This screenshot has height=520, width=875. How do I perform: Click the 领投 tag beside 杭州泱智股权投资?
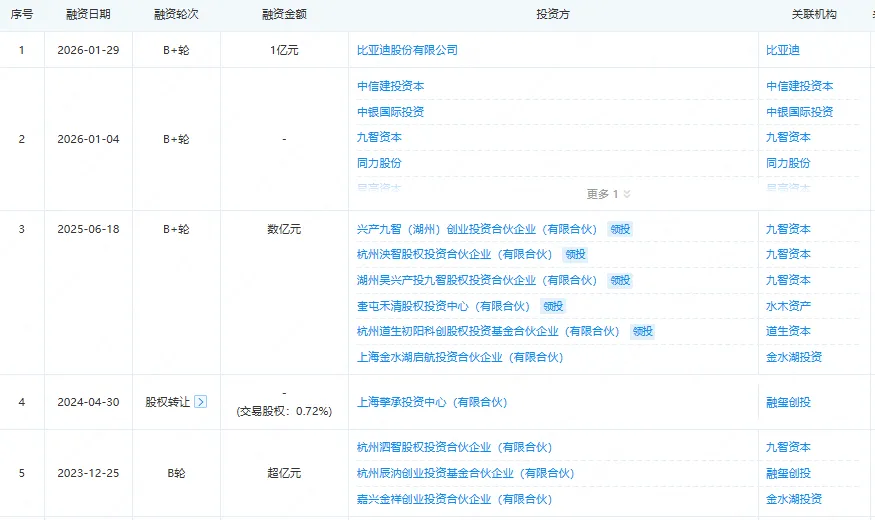click(575, 254)
